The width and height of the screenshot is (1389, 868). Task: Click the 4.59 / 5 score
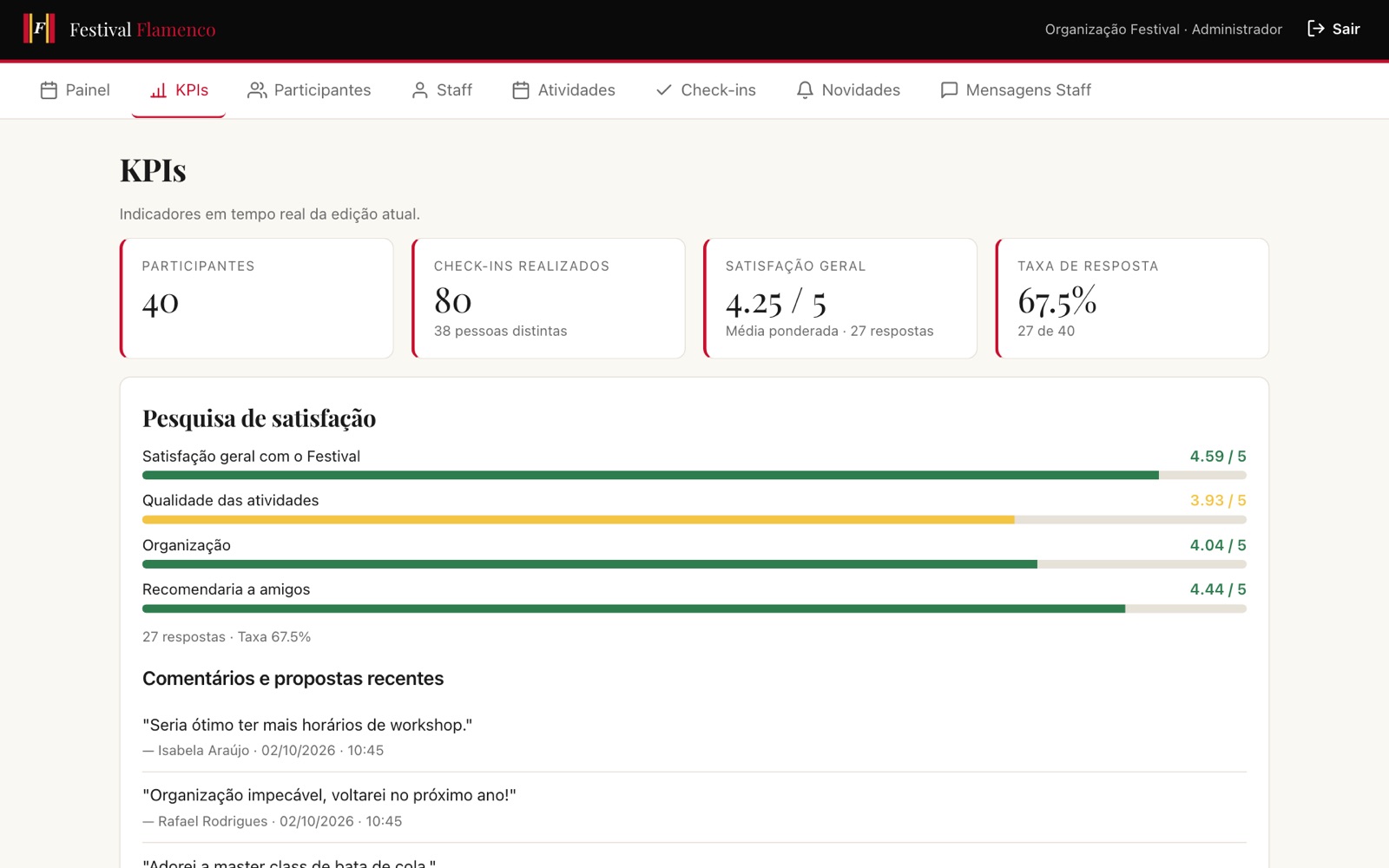point(1218,457)
